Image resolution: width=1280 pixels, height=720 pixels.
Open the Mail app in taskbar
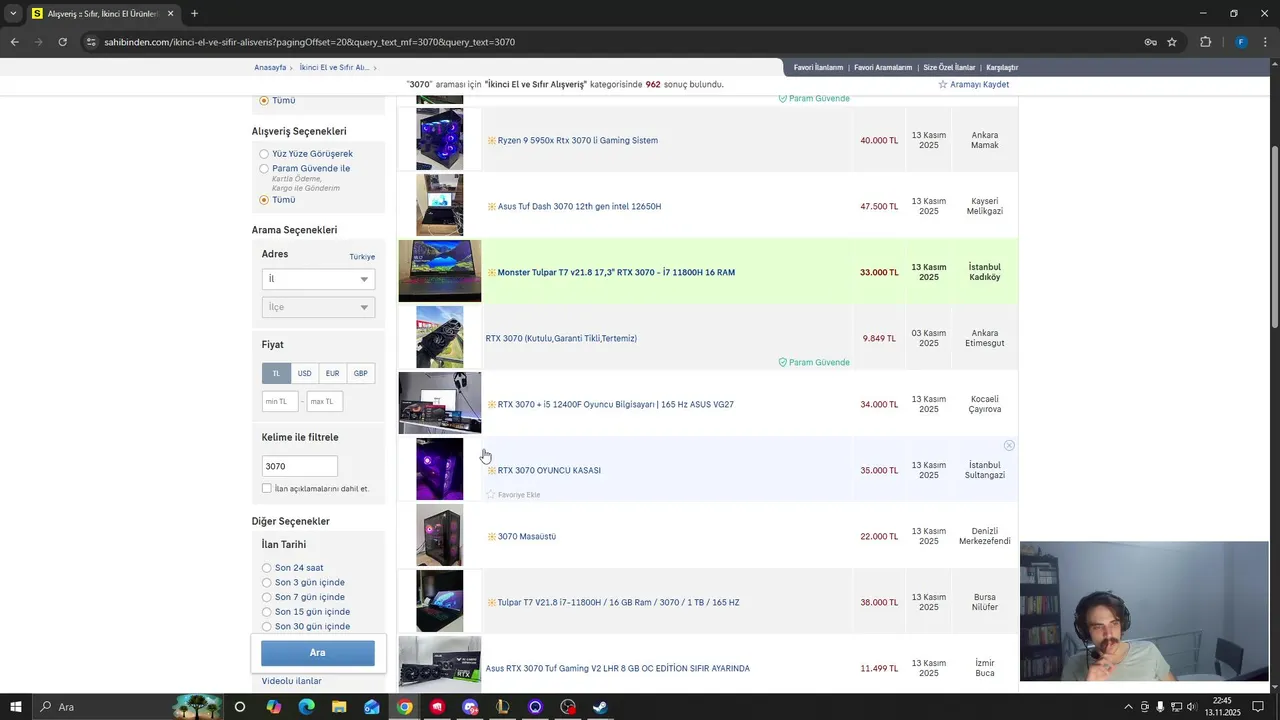pos(372,707)
